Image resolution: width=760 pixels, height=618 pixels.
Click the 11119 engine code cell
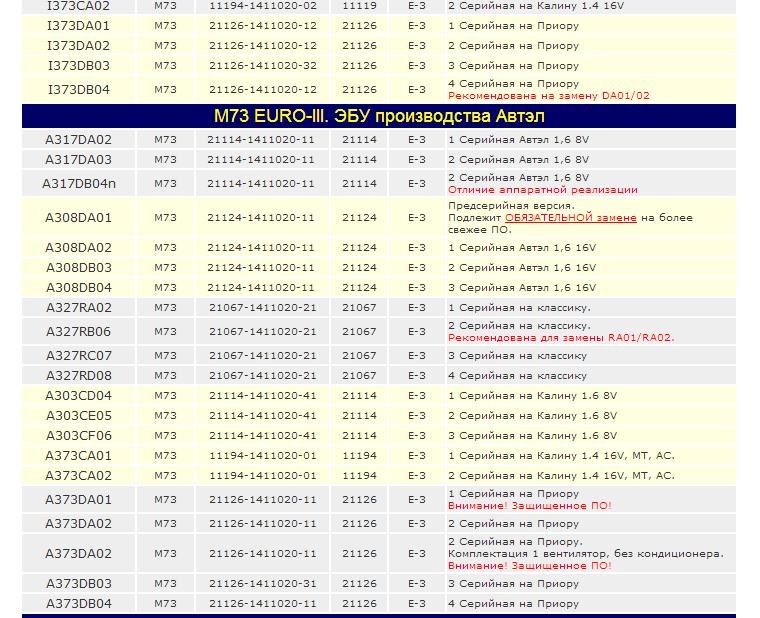[x=359, y=6]
